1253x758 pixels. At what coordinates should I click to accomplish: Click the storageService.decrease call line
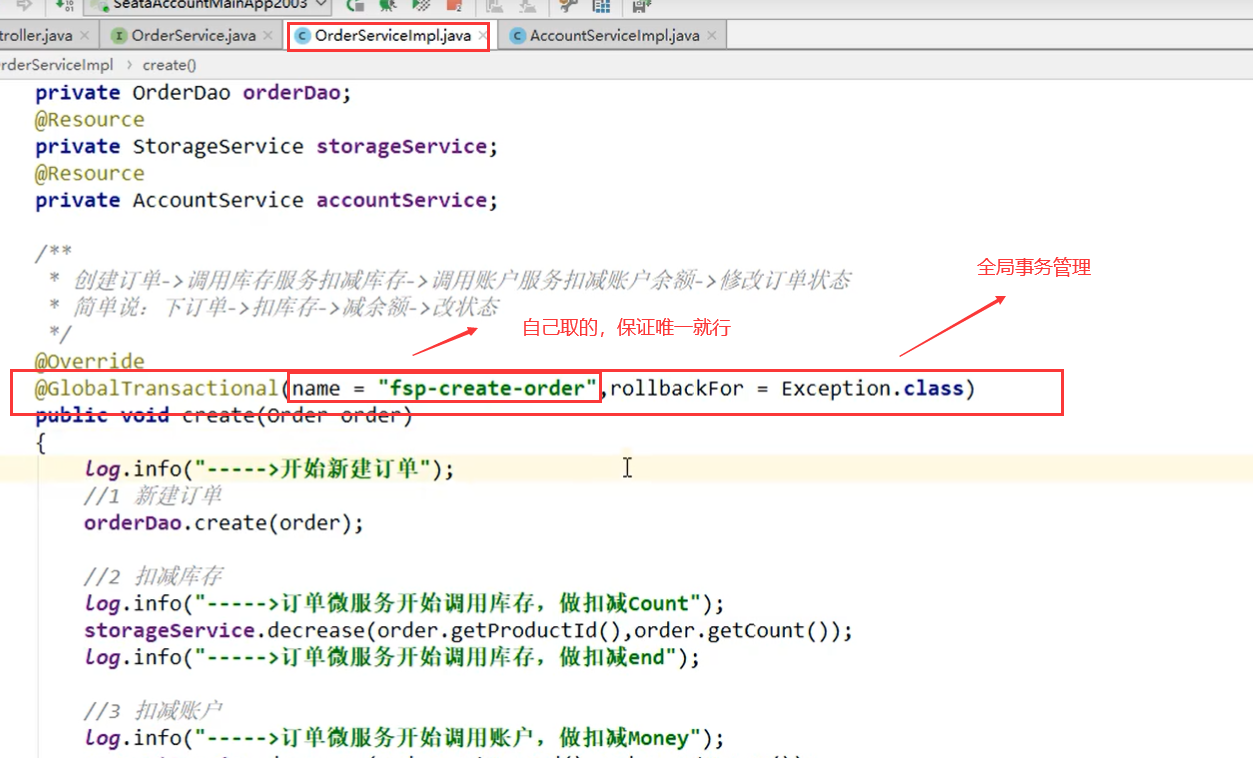point(469,632)
